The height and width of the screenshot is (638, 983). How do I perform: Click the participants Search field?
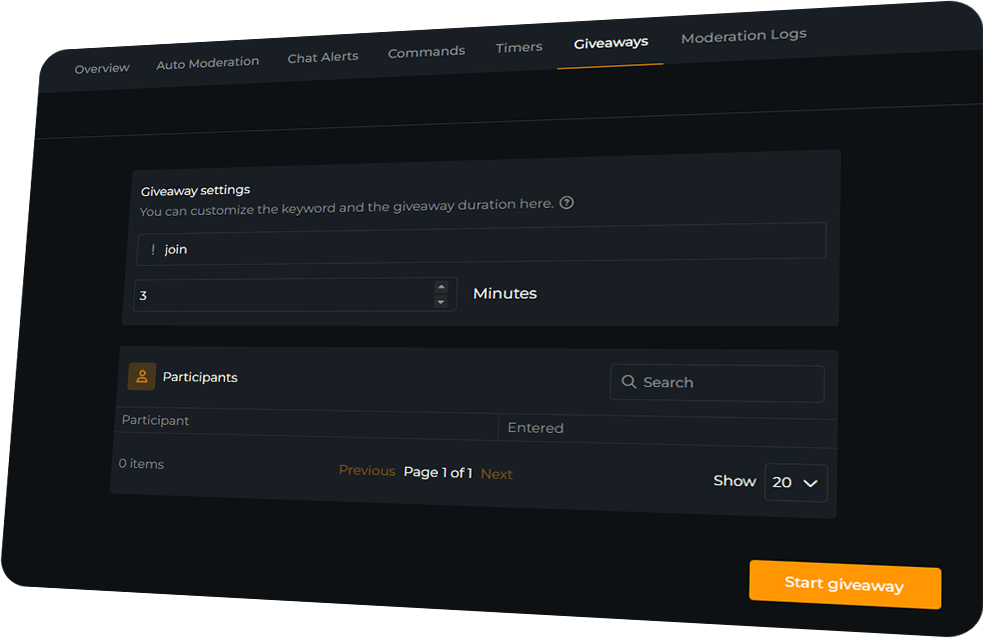coord(717,383)
